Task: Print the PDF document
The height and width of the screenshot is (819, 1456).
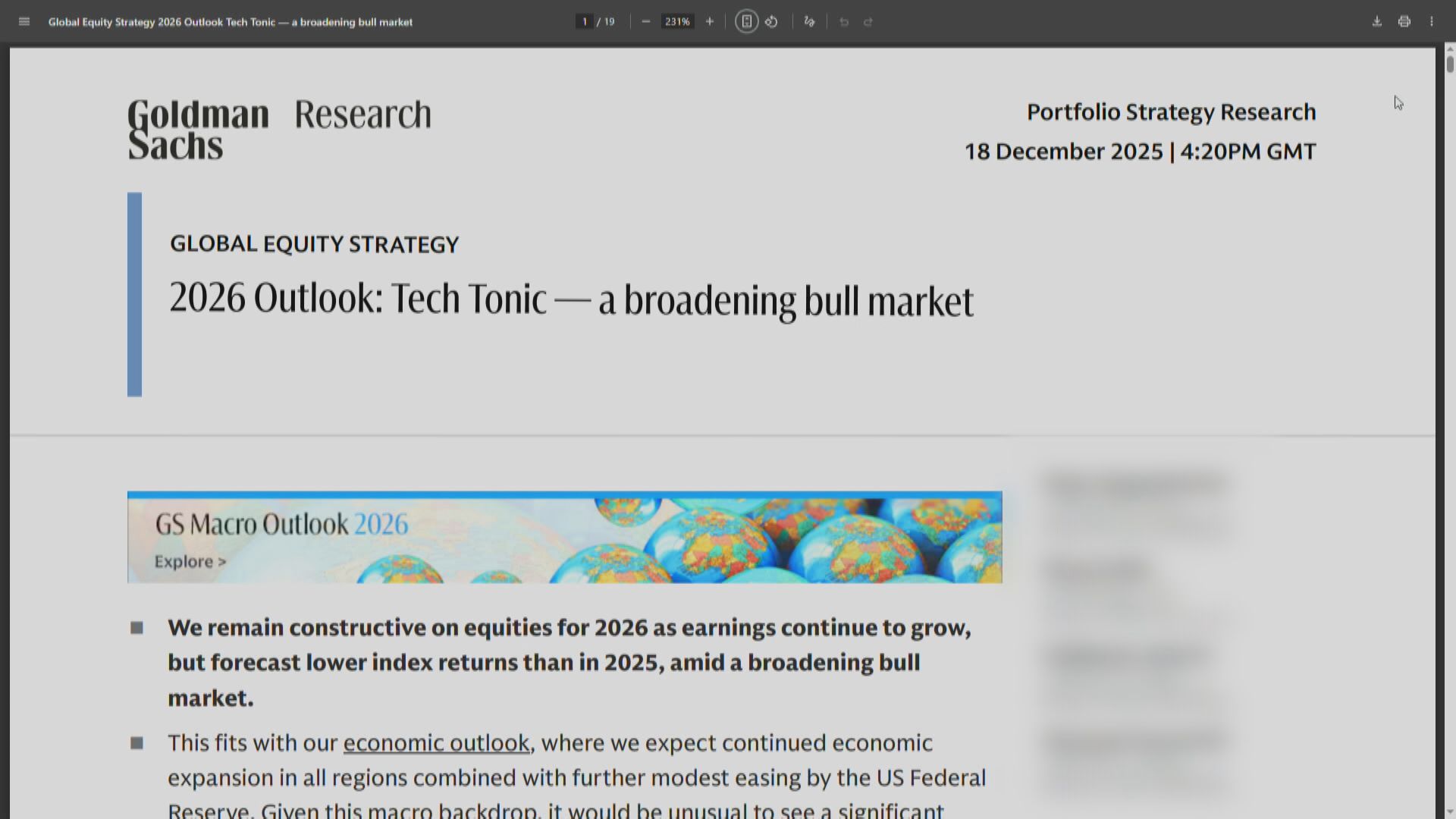Action: point(1404,22)
